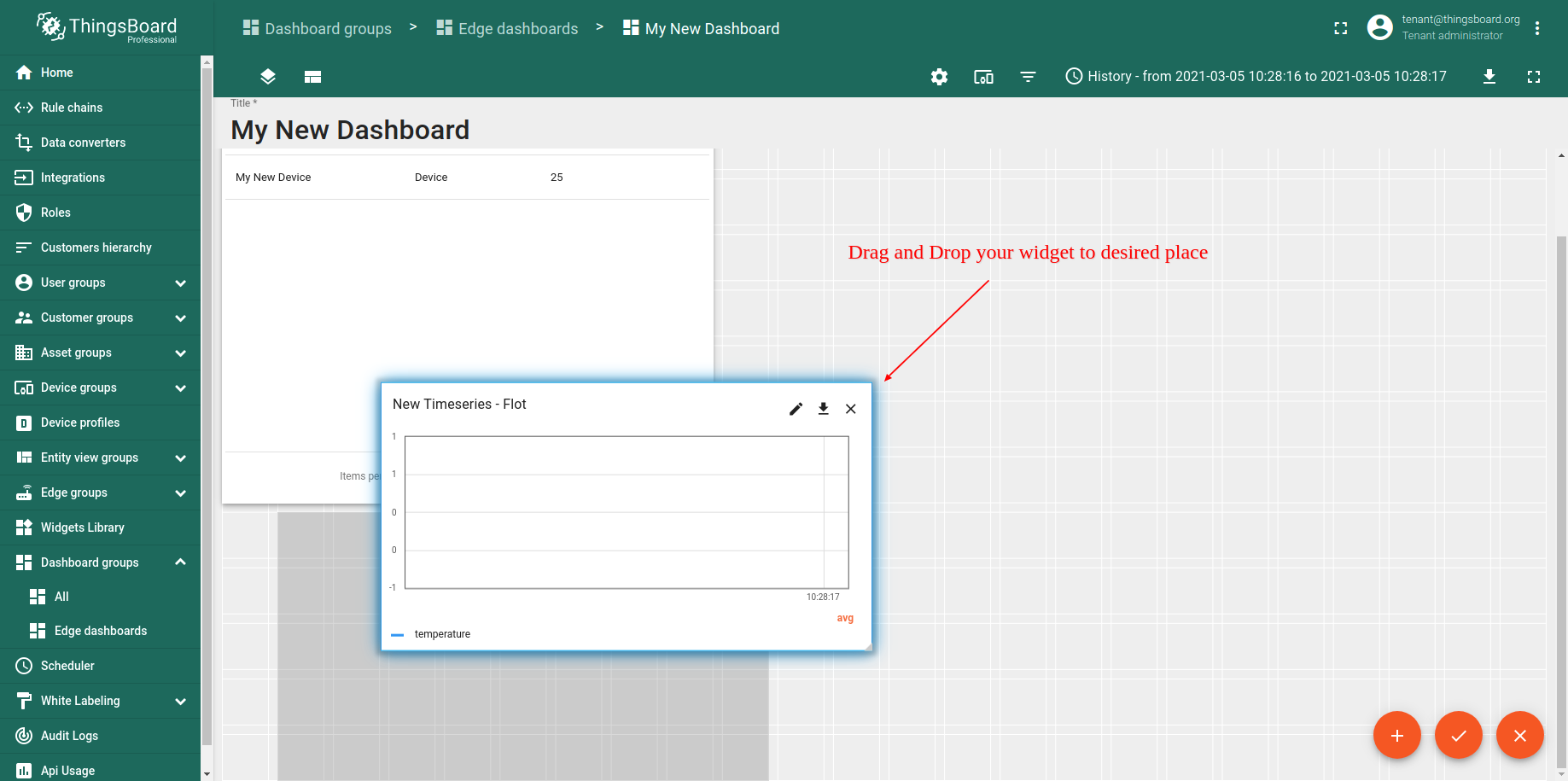Edit the New Timeseries Flot widget
This screenshot has width=1568, height=781.
click(x=796, y=409)
